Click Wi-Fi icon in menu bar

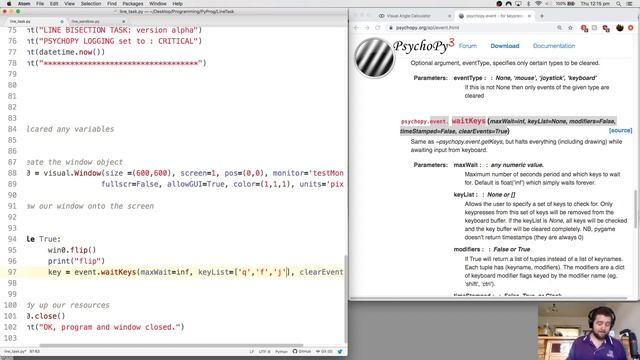538,4
